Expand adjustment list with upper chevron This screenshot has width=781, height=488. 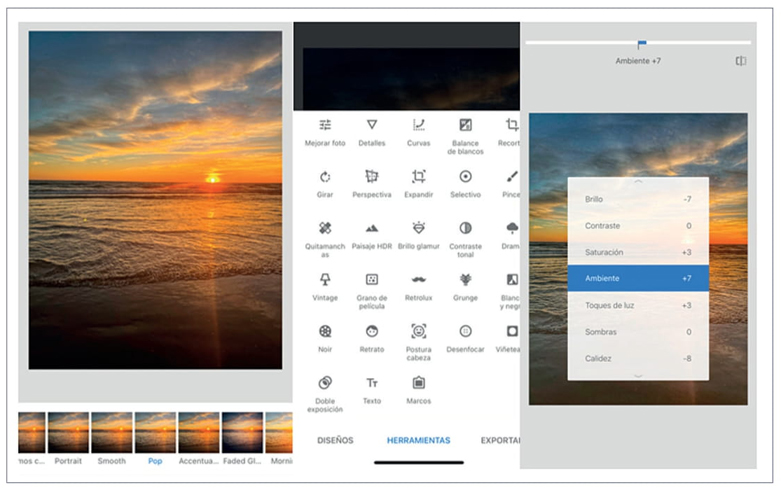[x=637, y=182]
